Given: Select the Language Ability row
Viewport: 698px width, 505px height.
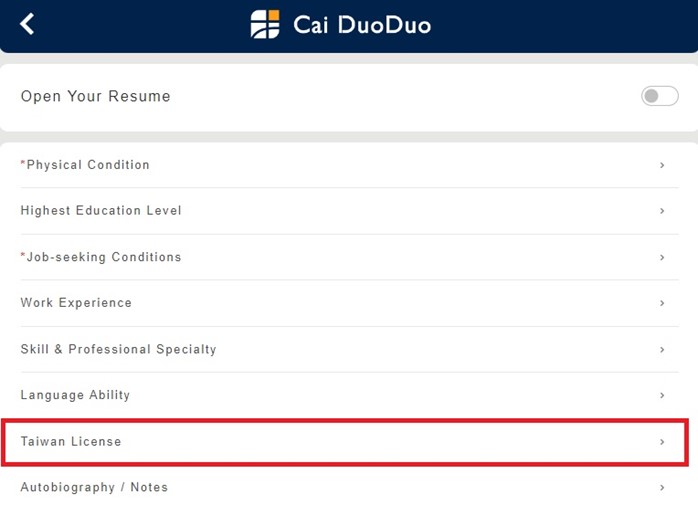Looking at the screenshot, I should [75, 395].
